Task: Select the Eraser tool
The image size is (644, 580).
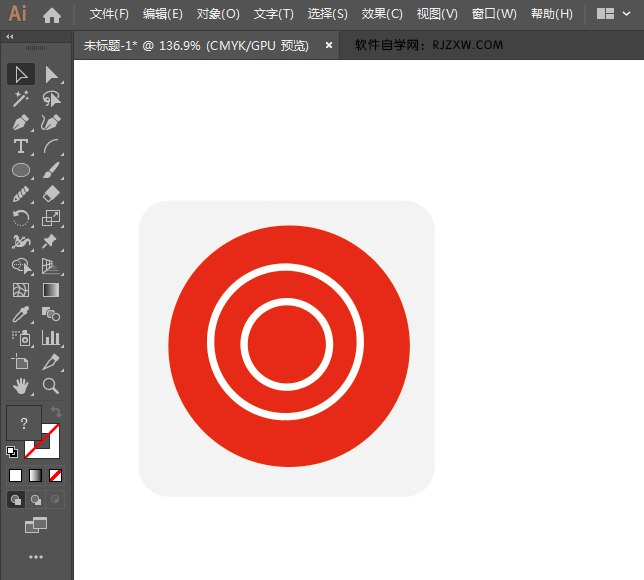Action: [x=51, y=194]
